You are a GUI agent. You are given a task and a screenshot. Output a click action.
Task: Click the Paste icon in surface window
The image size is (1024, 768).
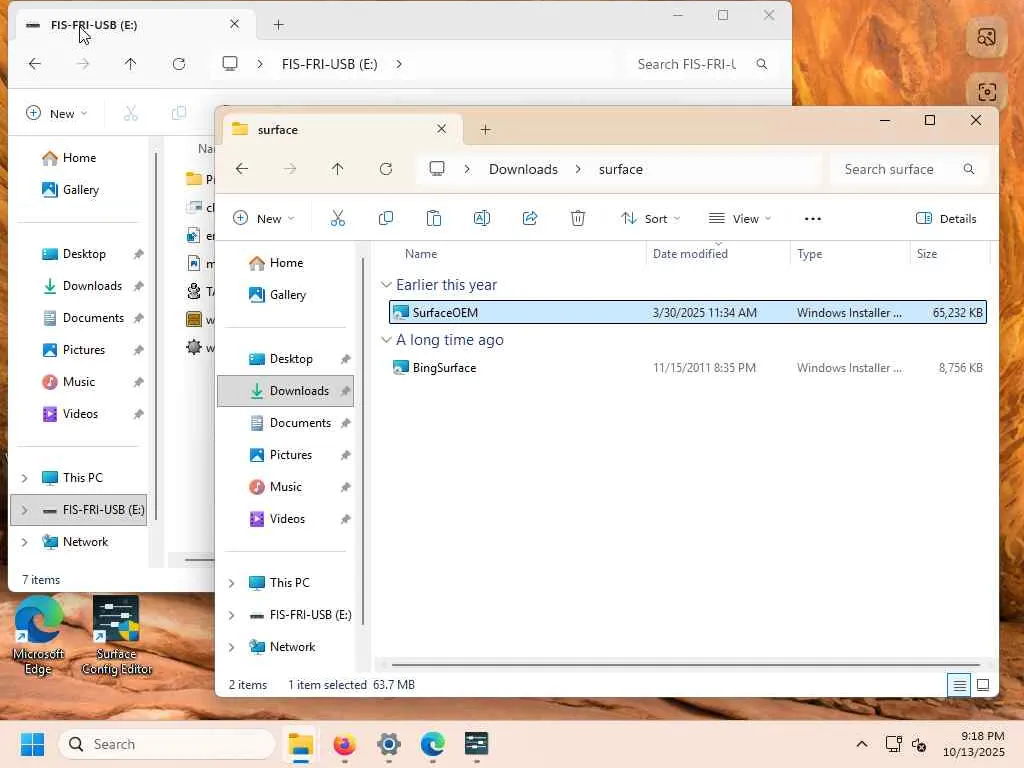pos(434,218)
